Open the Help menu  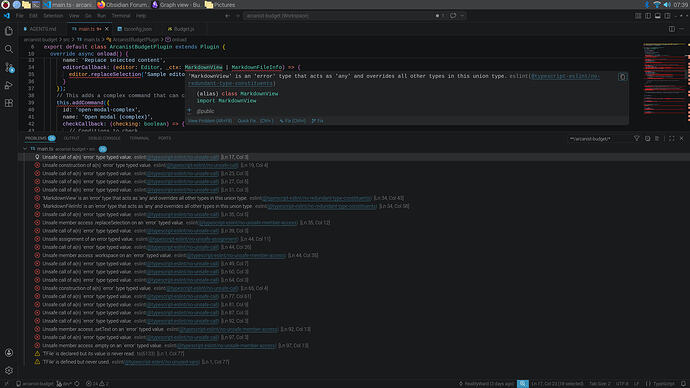pos(141,16)
